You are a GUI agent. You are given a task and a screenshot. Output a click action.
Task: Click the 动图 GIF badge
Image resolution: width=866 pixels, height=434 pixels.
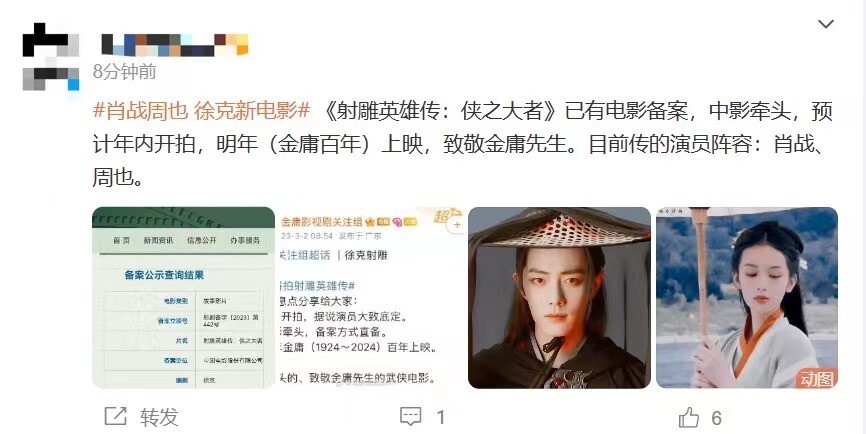[x=817, y=379]
